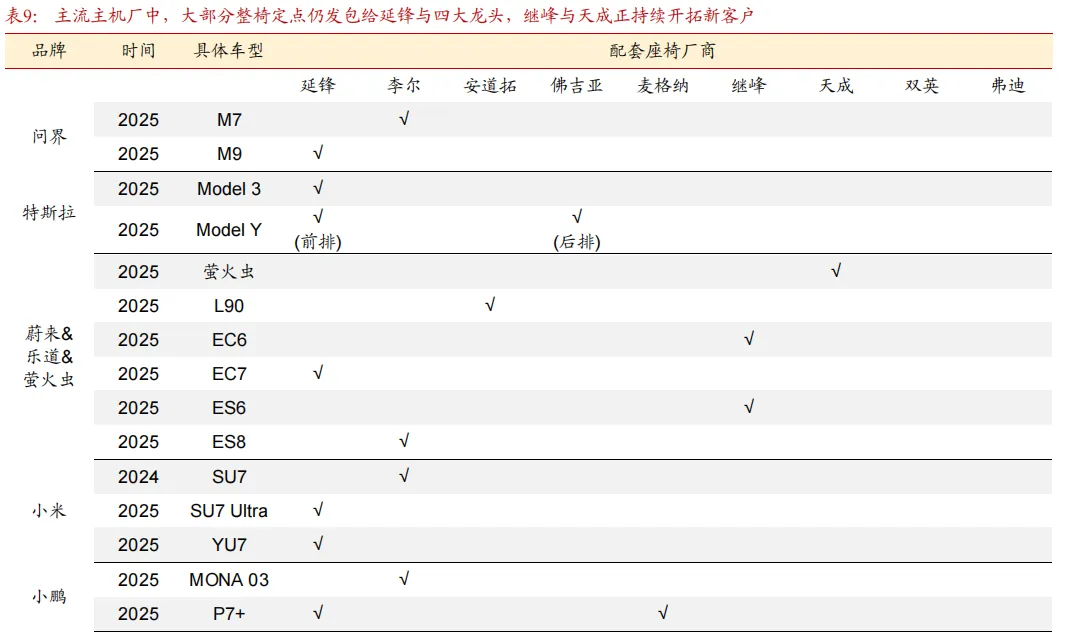Click the 继峰 check mark in EC6 row
This screenshot has height=636, width=1065.
[749, 338]
